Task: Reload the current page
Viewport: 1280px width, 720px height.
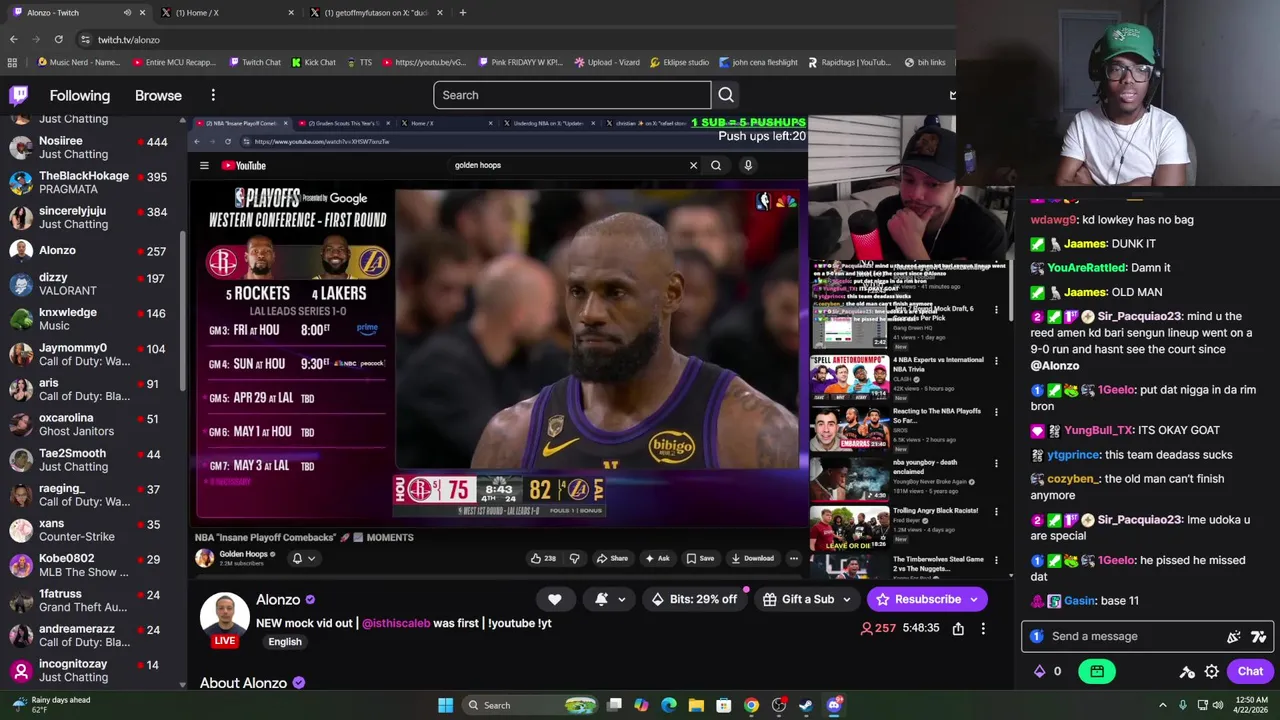Action: click(x=58, y=39)
